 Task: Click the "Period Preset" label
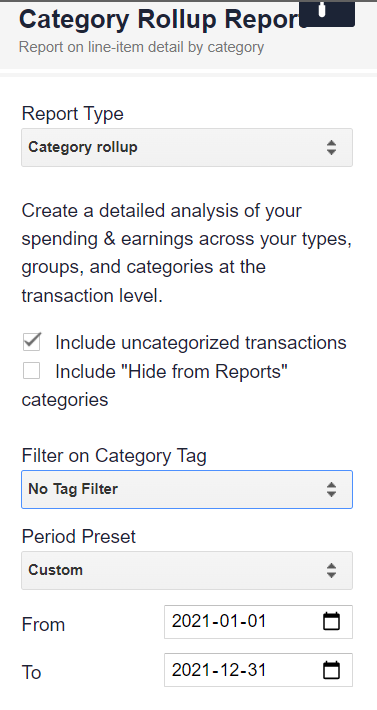79,537
